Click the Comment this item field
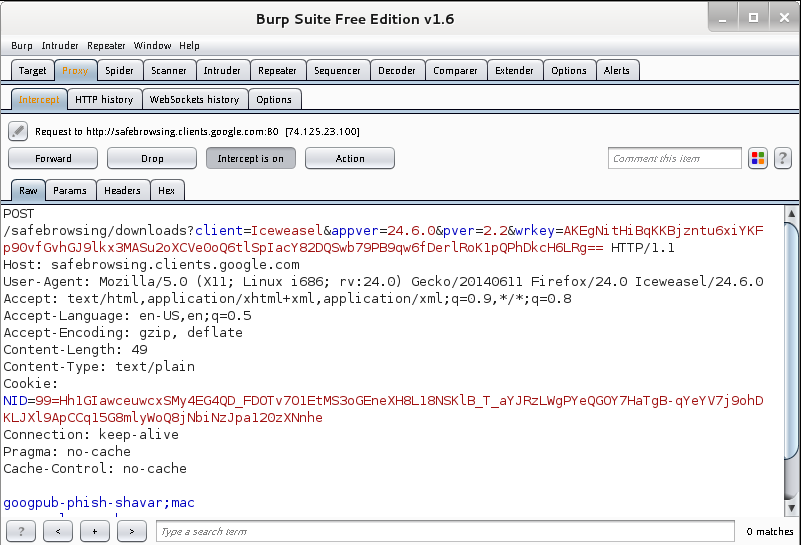The height and width of the screenshot is (545, 801). pyautogui.click(x=674, y=158)
